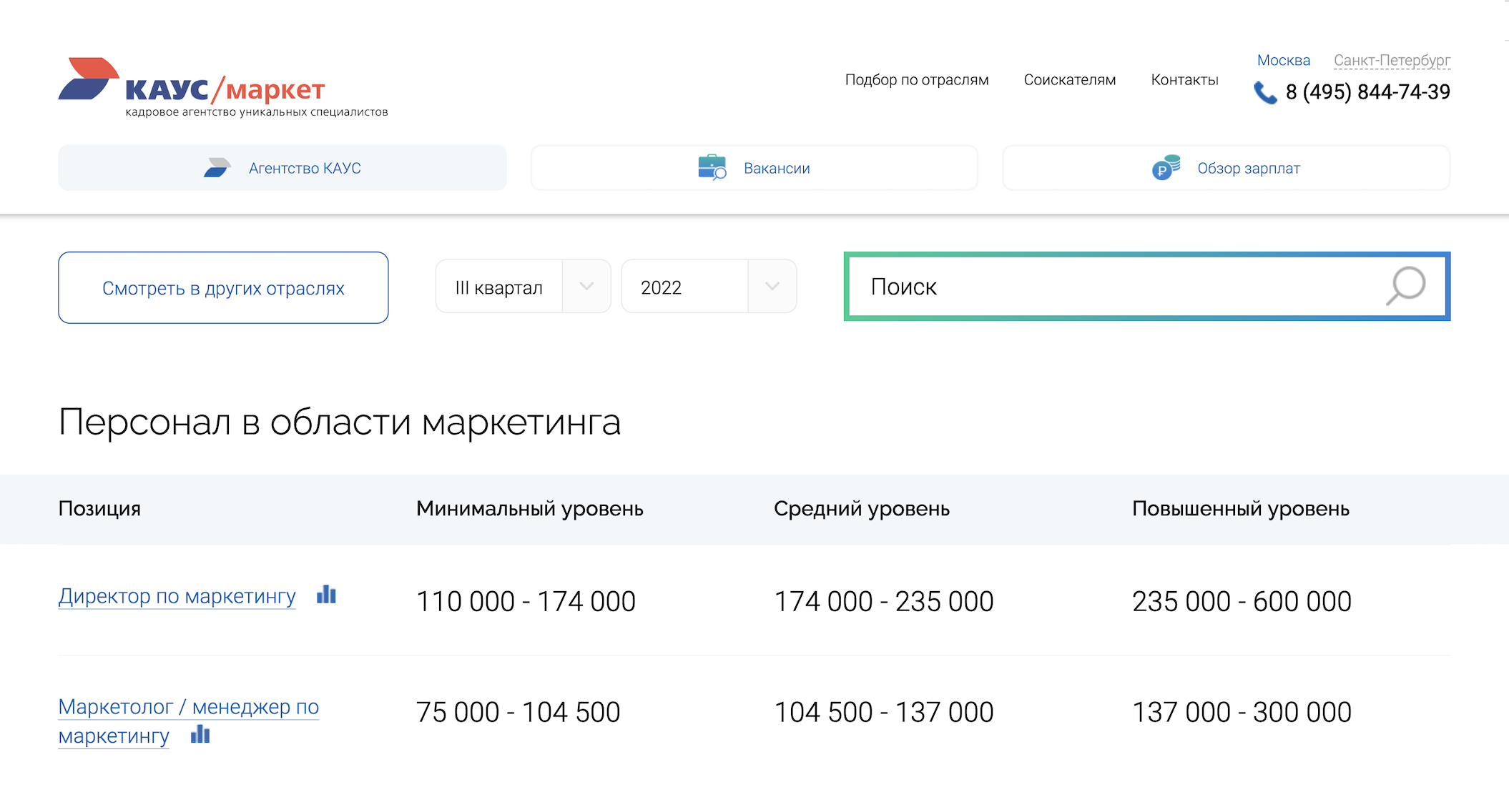
Task: Open the Контакты menu item
Action: 1184,80
